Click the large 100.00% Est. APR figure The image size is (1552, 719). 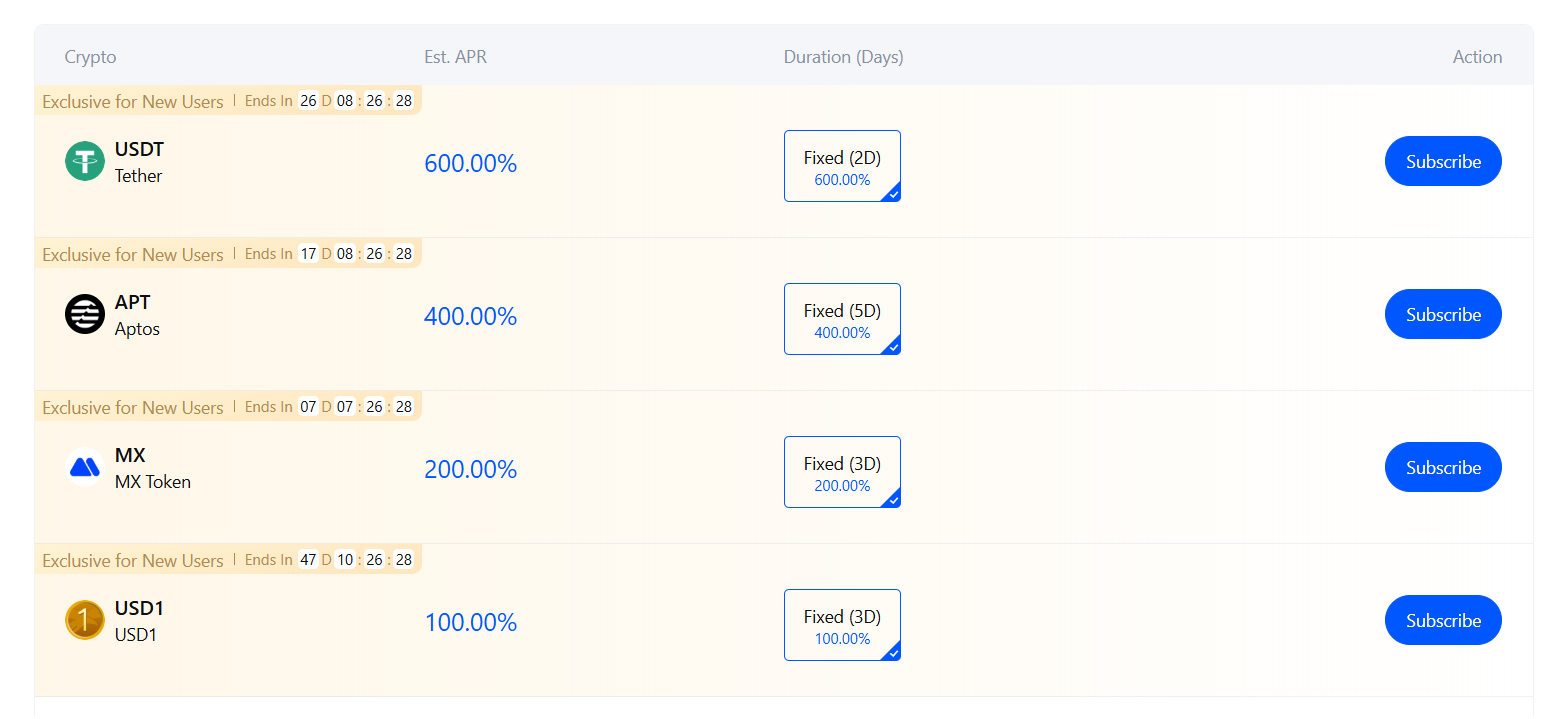pyautogui.click(x=470, y=623)
